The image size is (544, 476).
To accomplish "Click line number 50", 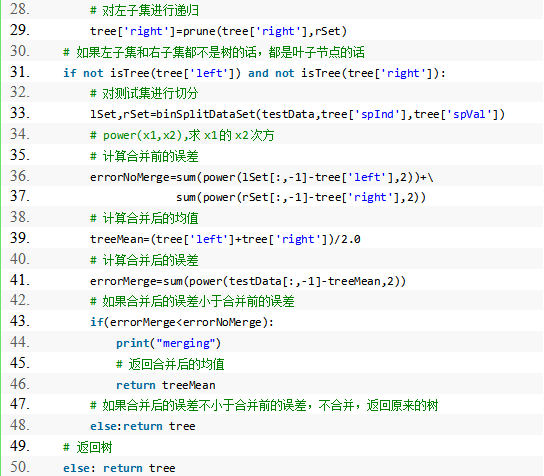I will [20, 467].
